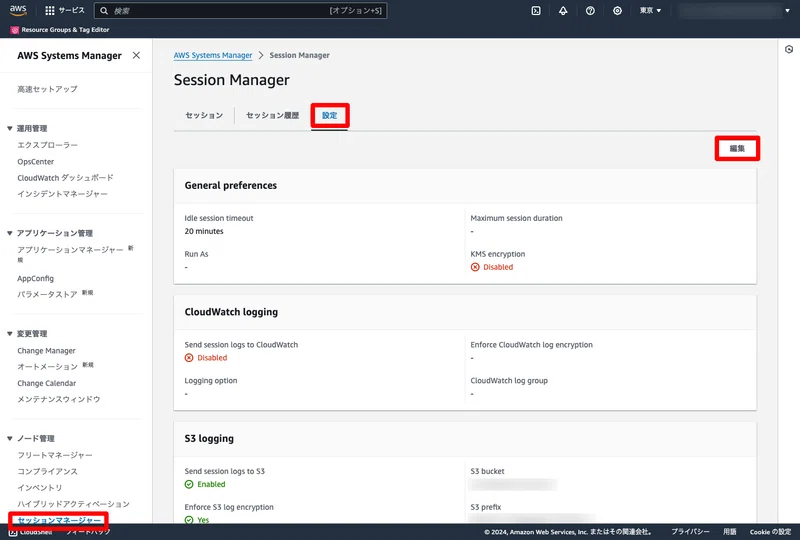The height and width of the screenshot is (540, 800).
Task: Click the CloudWatch logging heading
Action: click(x=231, y=312)
